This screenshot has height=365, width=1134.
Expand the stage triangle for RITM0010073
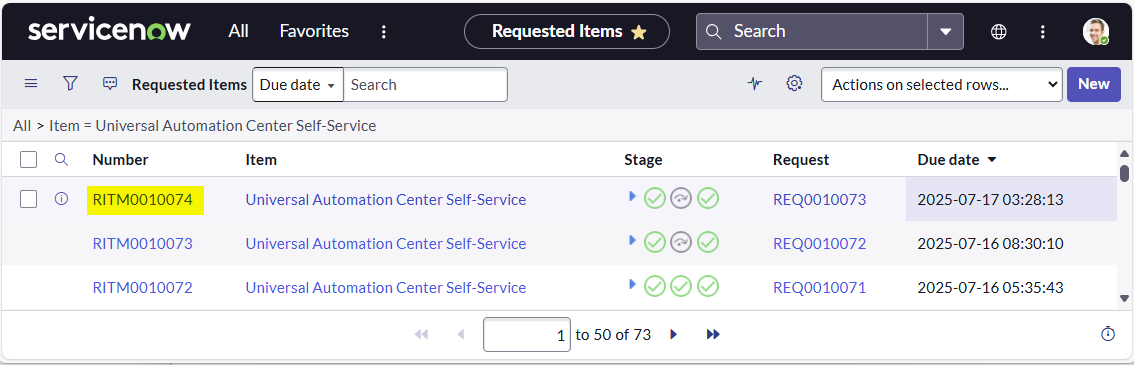pos(633,240)
